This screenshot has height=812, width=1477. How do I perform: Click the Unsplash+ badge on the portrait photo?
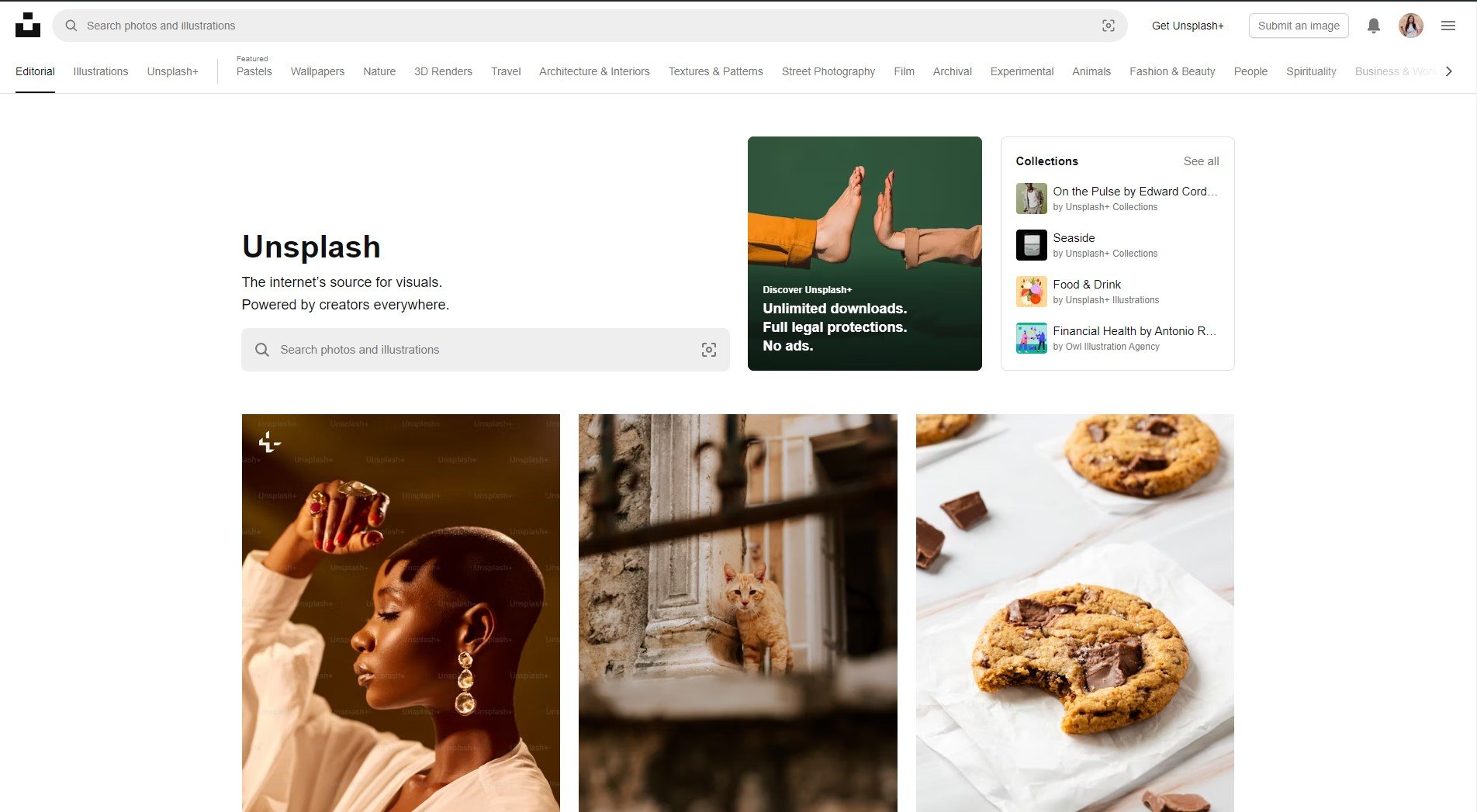269,443
